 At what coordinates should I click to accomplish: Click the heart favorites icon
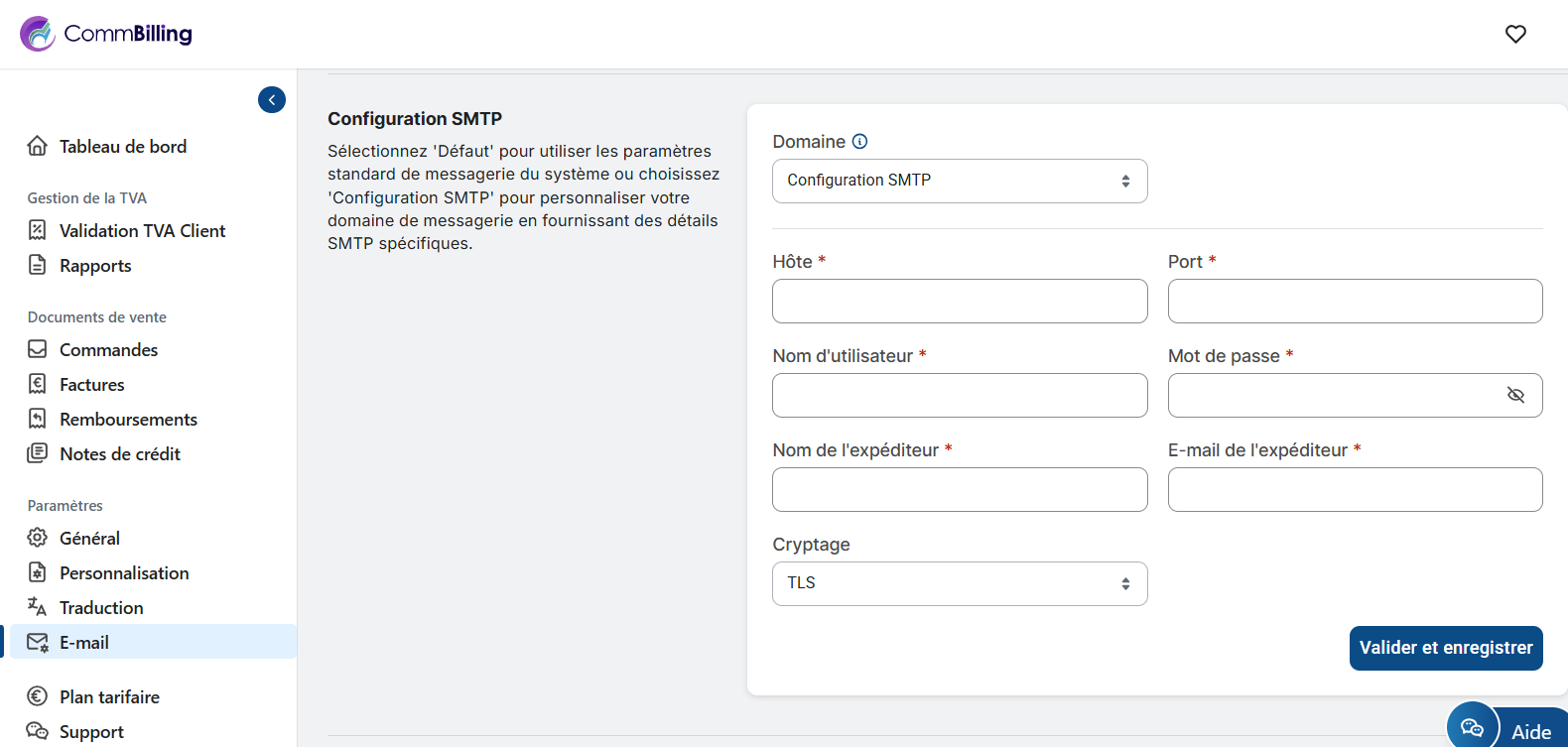coord(1515,34)
